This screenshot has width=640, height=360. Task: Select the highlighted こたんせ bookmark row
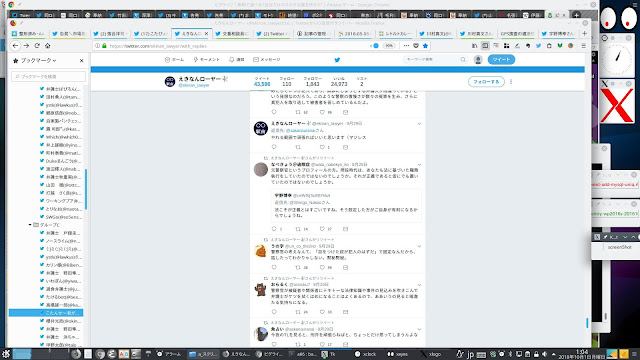point(46,313)
